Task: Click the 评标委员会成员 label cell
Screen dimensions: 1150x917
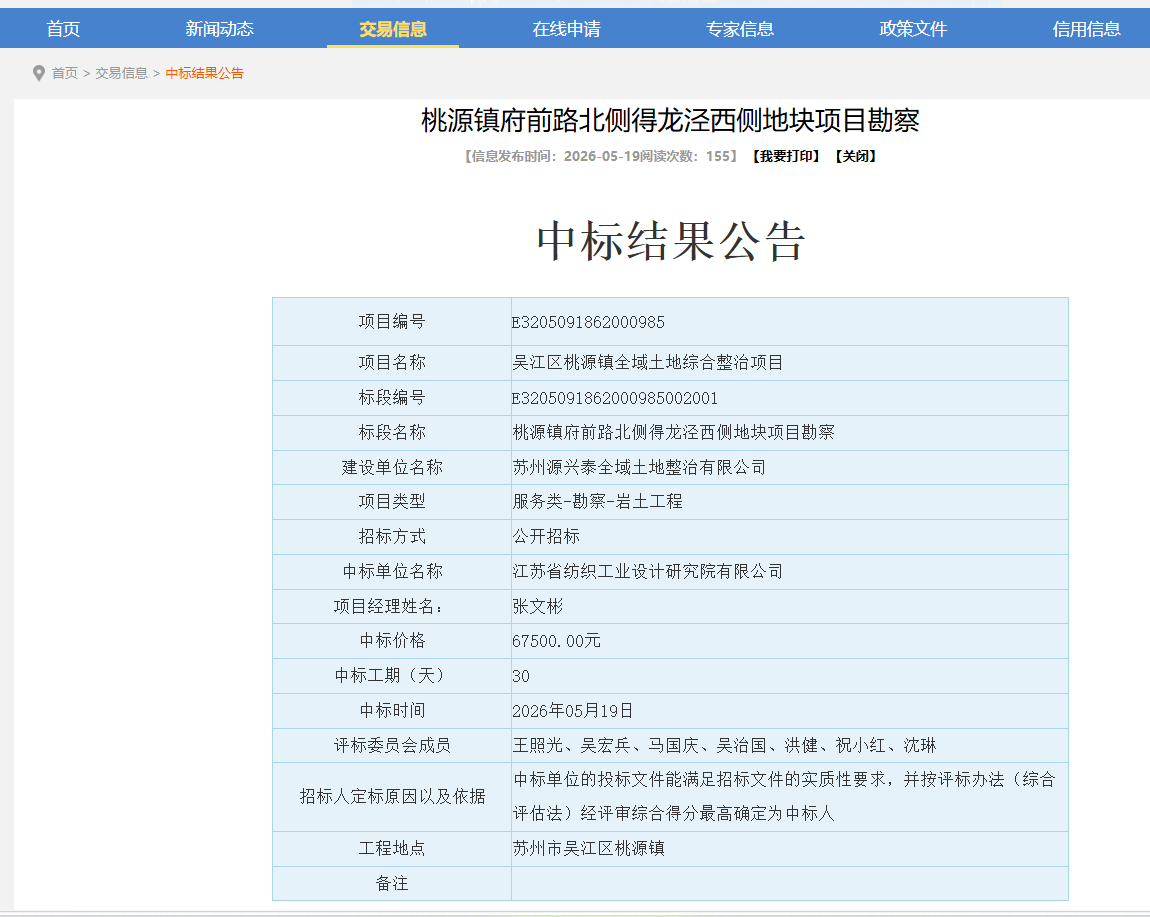Action: pos(392,745)
